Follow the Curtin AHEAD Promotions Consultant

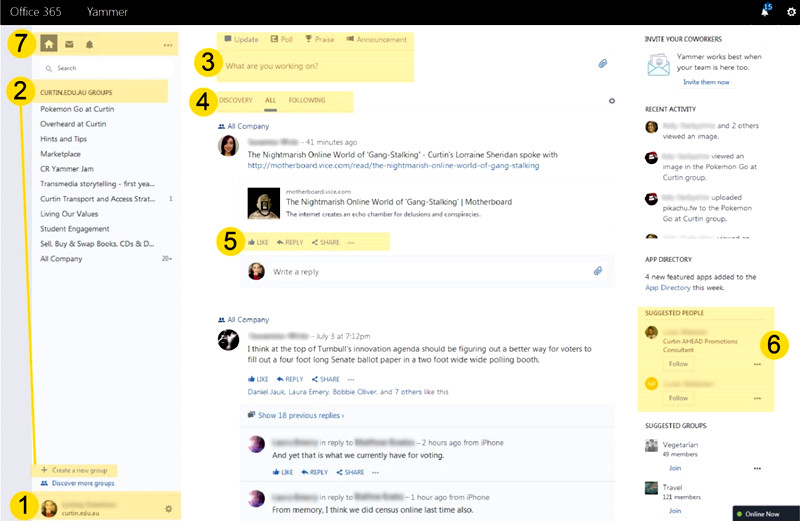pyautogui.click(x=678, y=364)
